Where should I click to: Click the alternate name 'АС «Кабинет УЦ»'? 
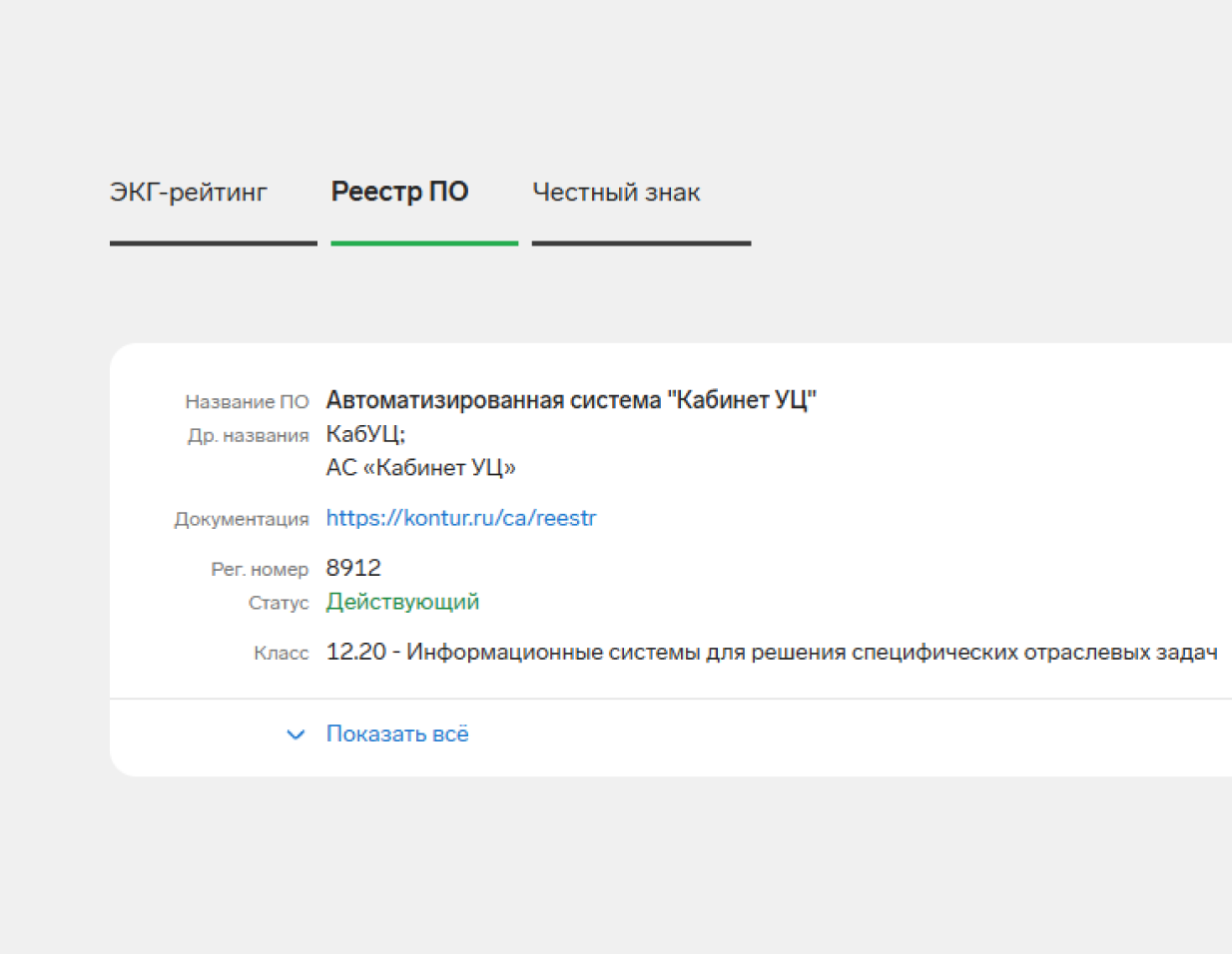tap(420, 468)
